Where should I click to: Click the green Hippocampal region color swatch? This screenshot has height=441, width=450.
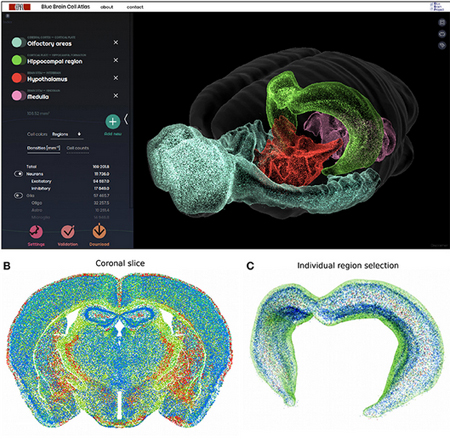click(17, 60)
